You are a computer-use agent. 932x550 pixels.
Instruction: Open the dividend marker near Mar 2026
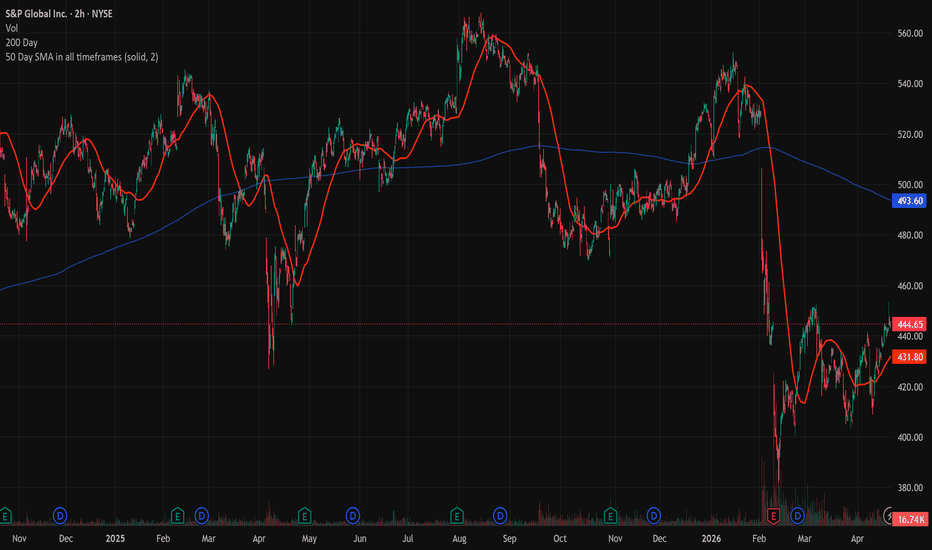pos(797,515)
